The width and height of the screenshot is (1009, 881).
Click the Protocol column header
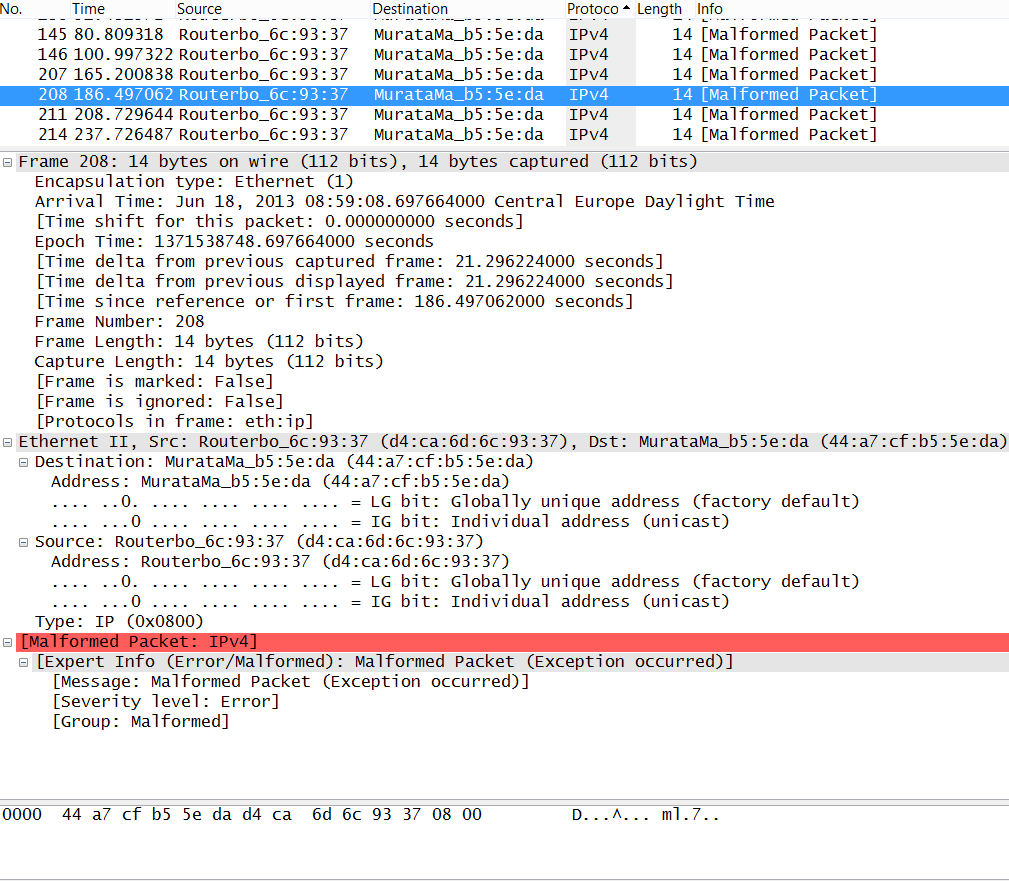[x=600, y=9]
